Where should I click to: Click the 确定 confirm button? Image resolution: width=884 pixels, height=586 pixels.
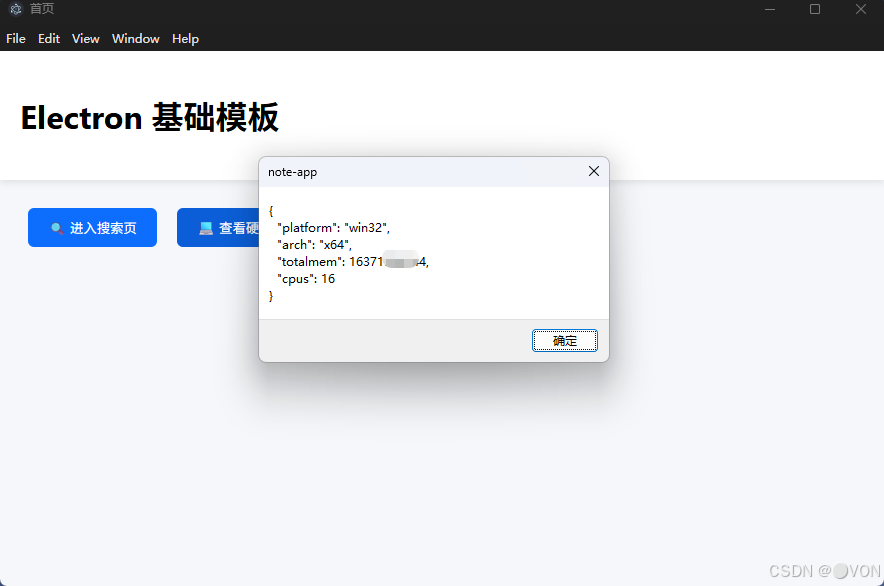tap(564, 340)
